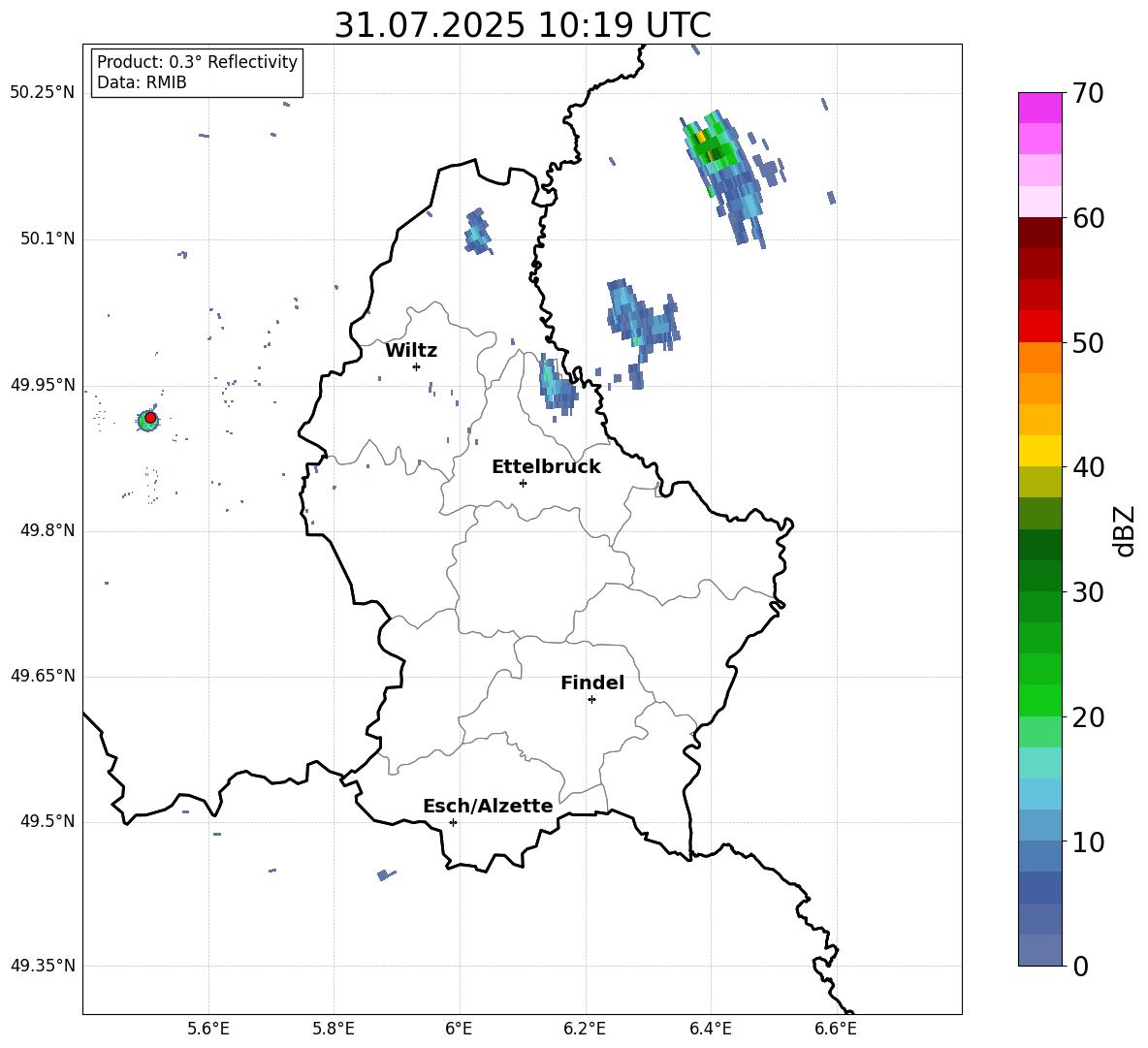The height and width of the screenshot is (1048, 1148).
Task: Click the colorbar tick label 30
Action: tap(1088, 592)
